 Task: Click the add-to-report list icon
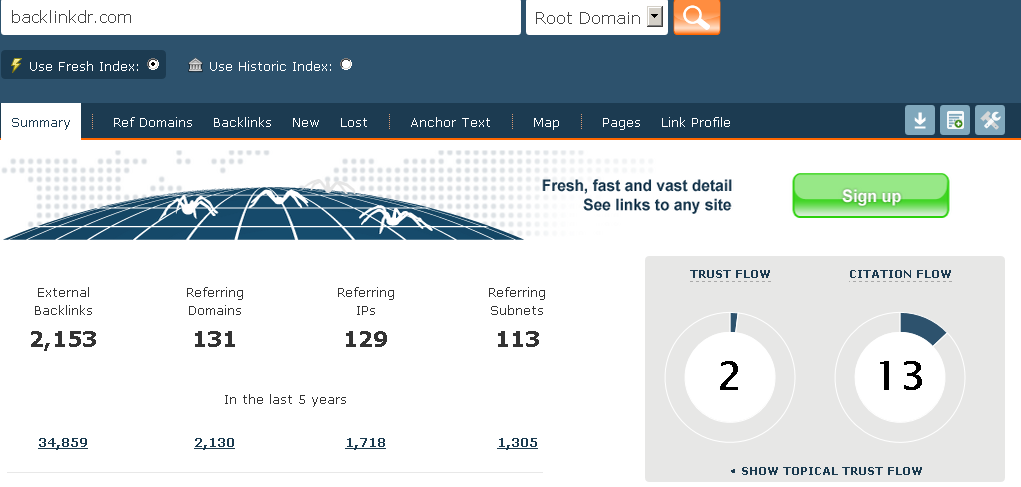955,120
